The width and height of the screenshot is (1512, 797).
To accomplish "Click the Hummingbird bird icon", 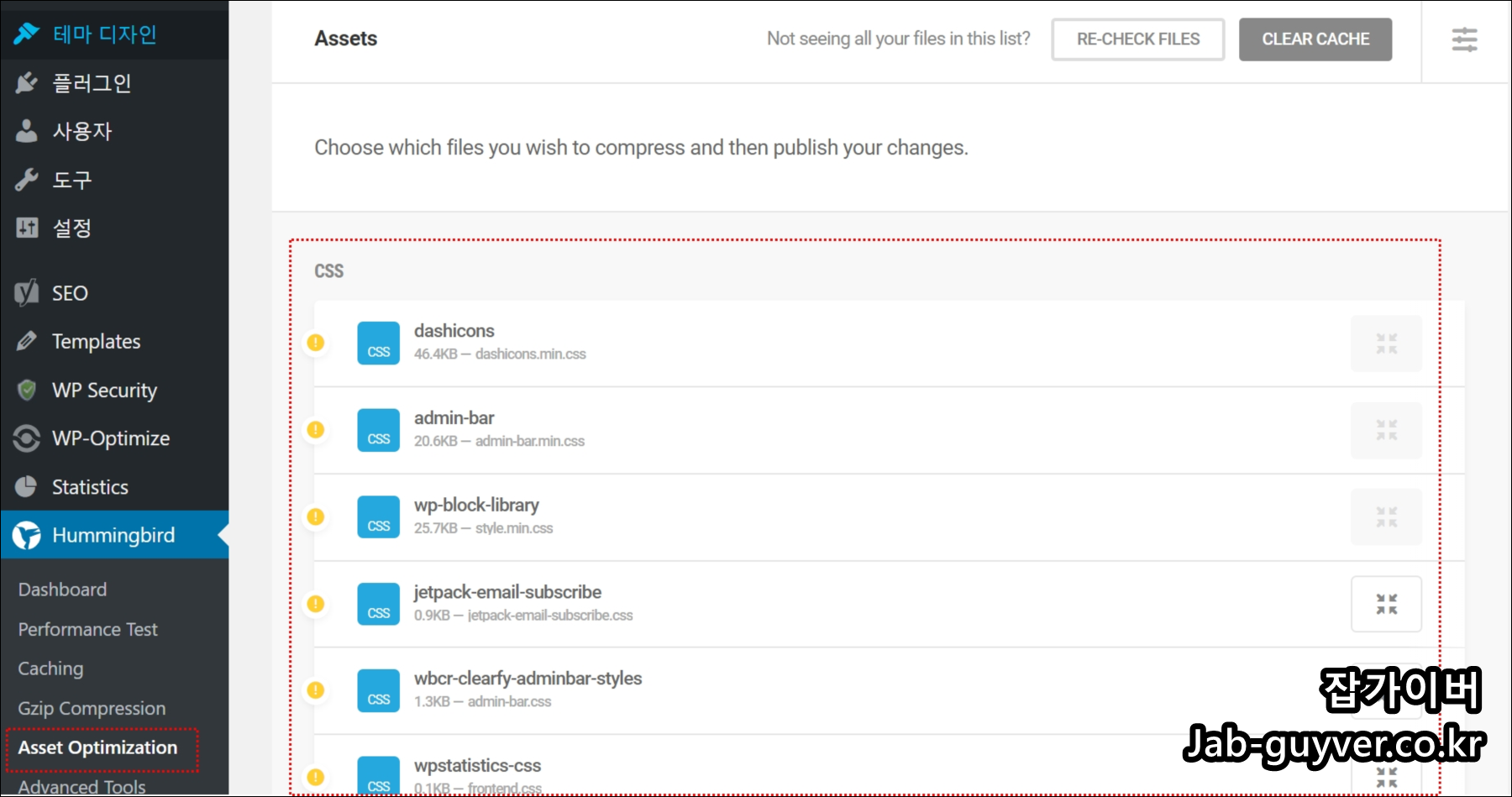I will click(27, 535).
